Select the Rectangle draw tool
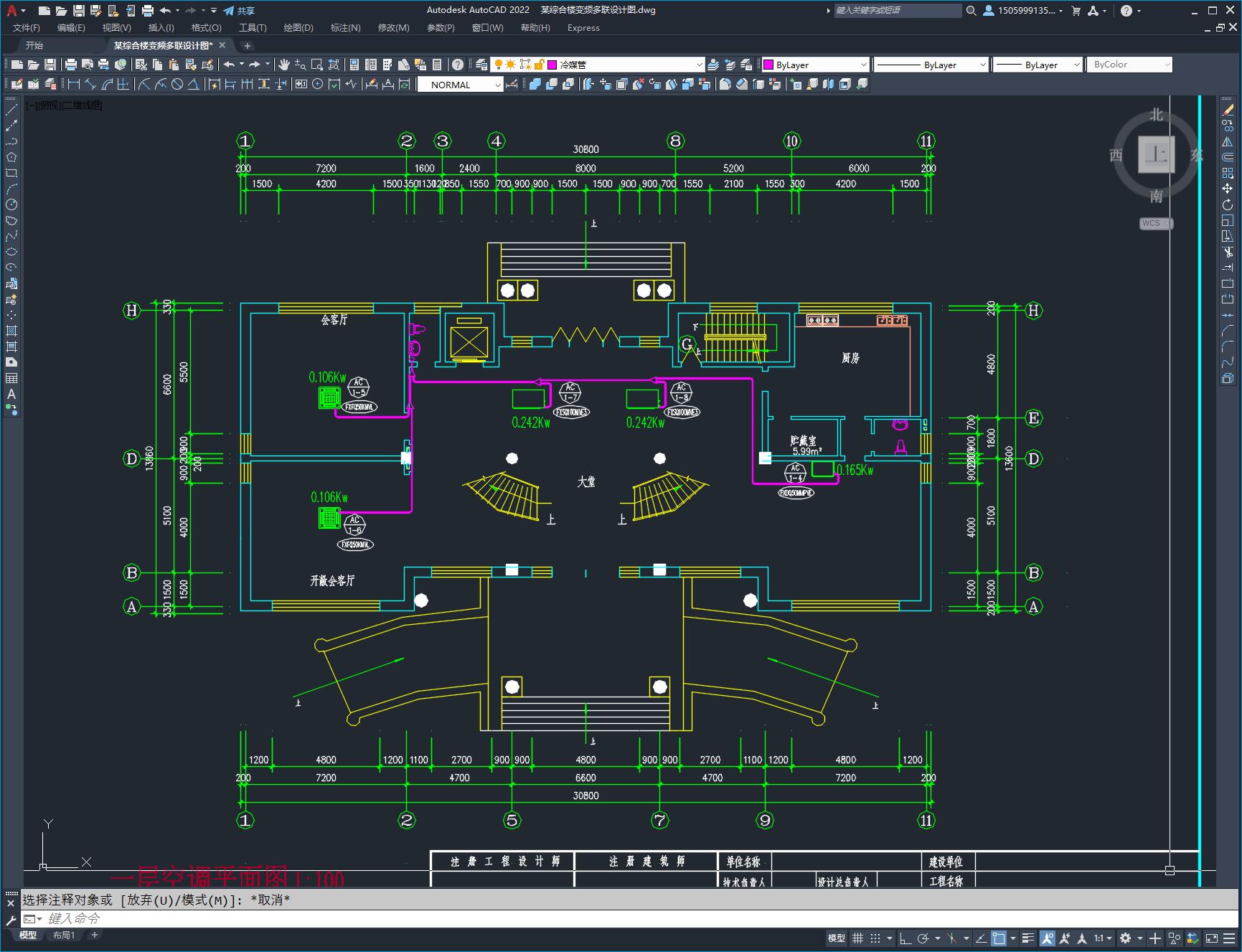Viewport: 1242px width, 952px height. [11, 173]
